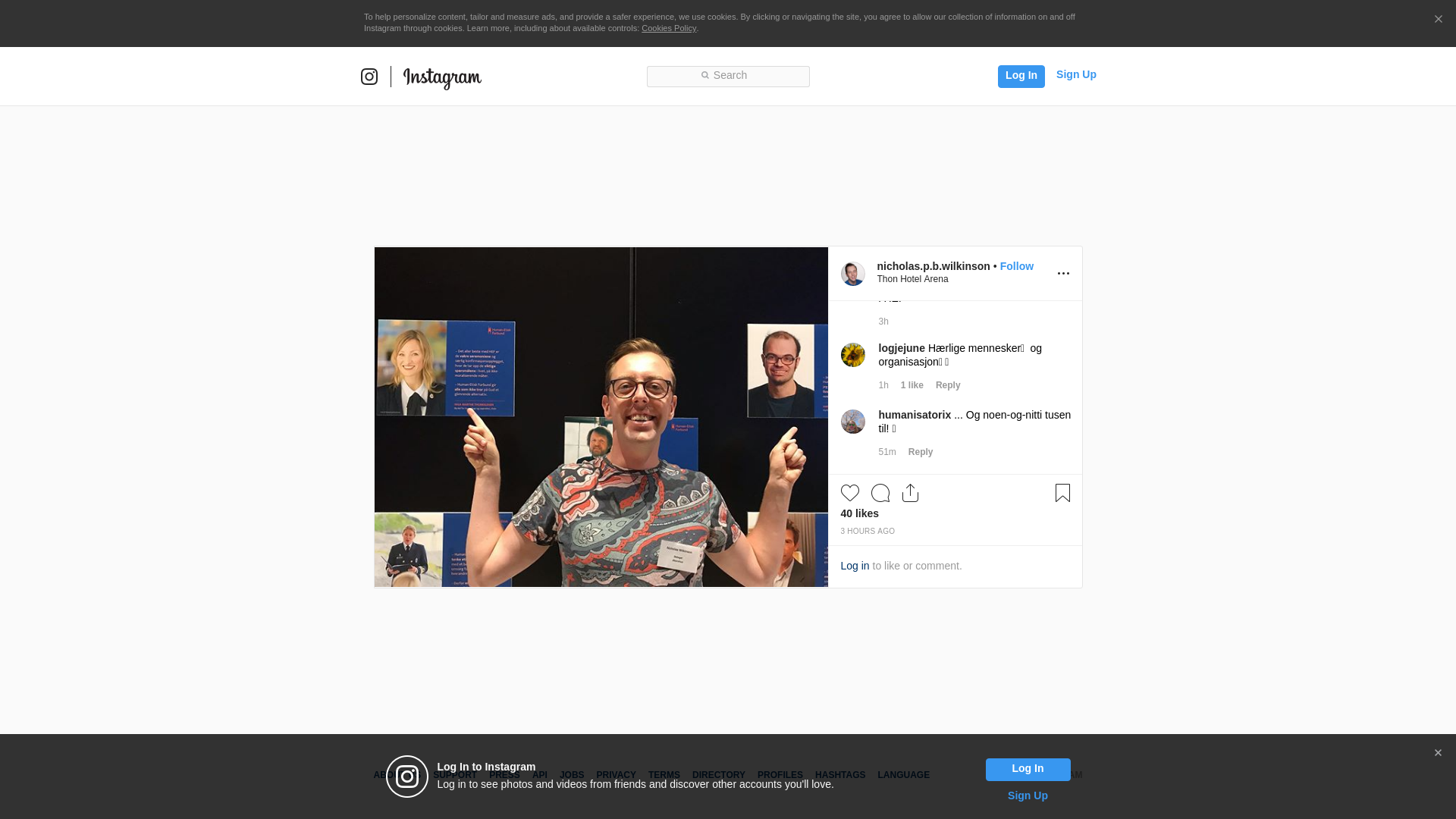Open humanisatorix commenter avatar
Viewport: 1456px width, 819px height.
853,422
